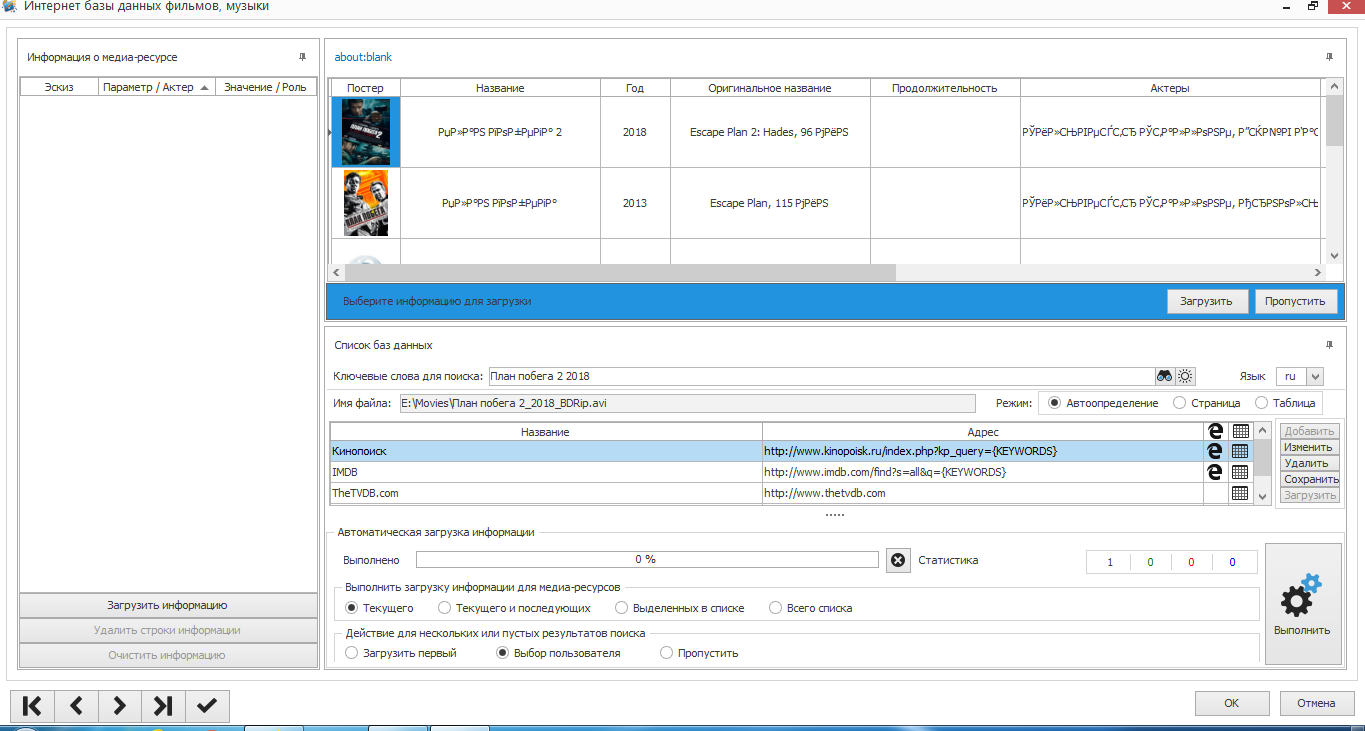This screenshot has height=731, width=1365.
Task: Pin the Список баз данных panel
Action: (x=1329, y=345)
